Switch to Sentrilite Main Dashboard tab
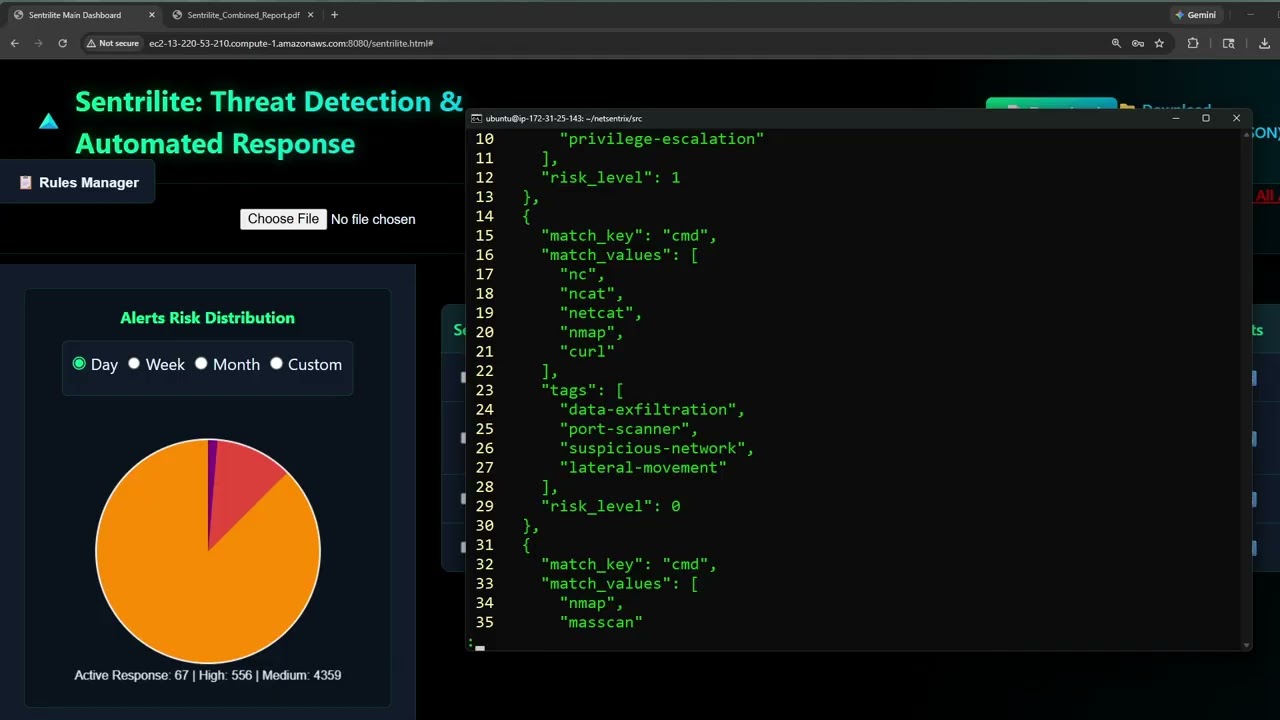This screenshot has height=720, width=1280. tap(75, 15)
